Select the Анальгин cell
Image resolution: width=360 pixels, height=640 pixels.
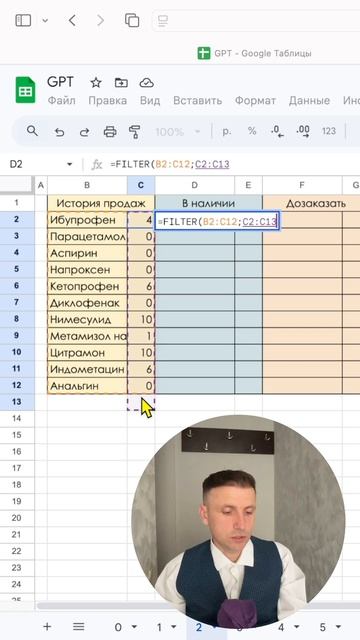[x=87, y=386]
